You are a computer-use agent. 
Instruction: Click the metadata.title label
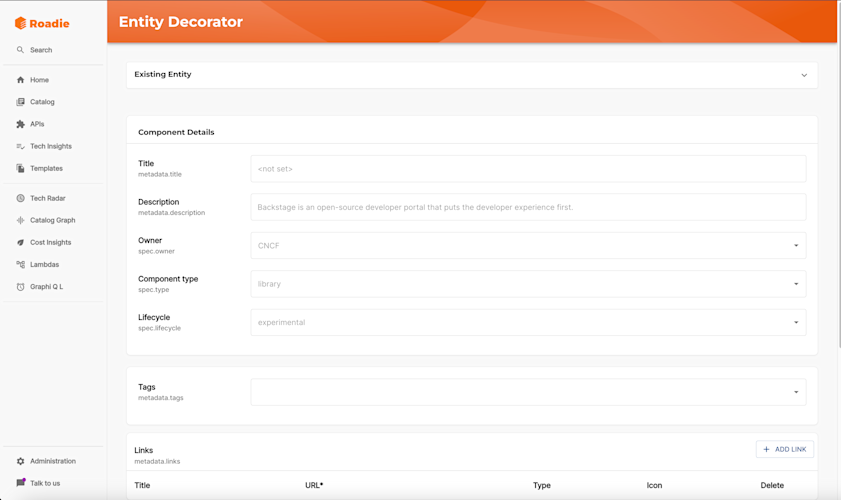(160, 174)
